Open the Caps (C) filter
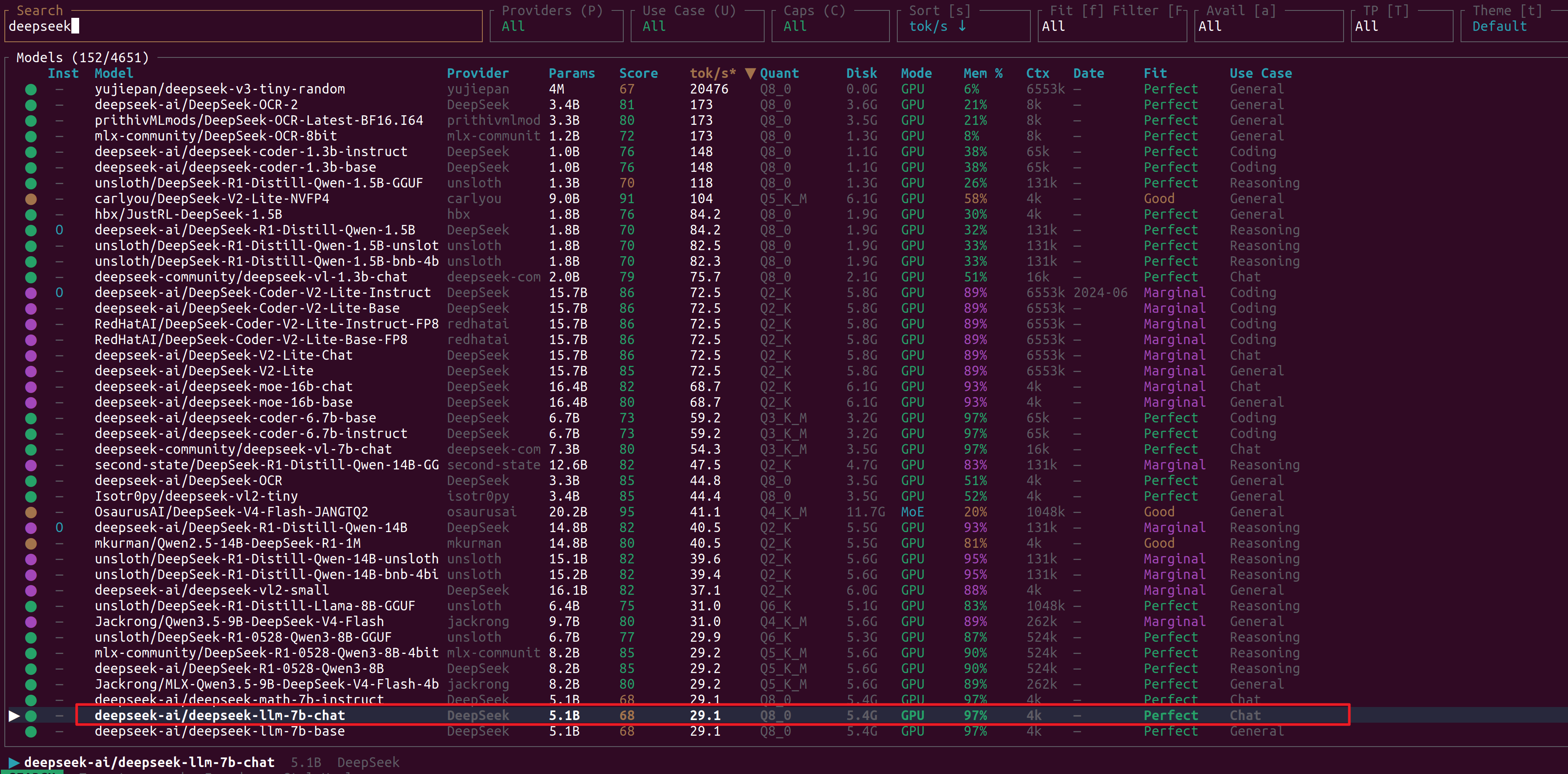1568x774 pixels. tap(830, 26)
